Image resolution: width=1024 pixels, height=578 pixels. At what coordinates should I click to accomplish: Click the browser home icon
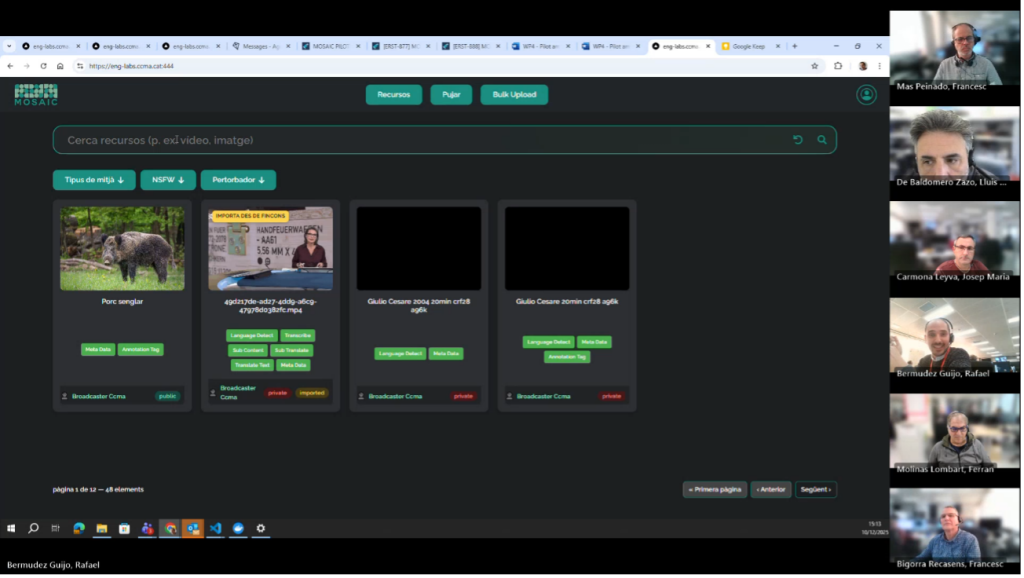[x=60, y=66]
